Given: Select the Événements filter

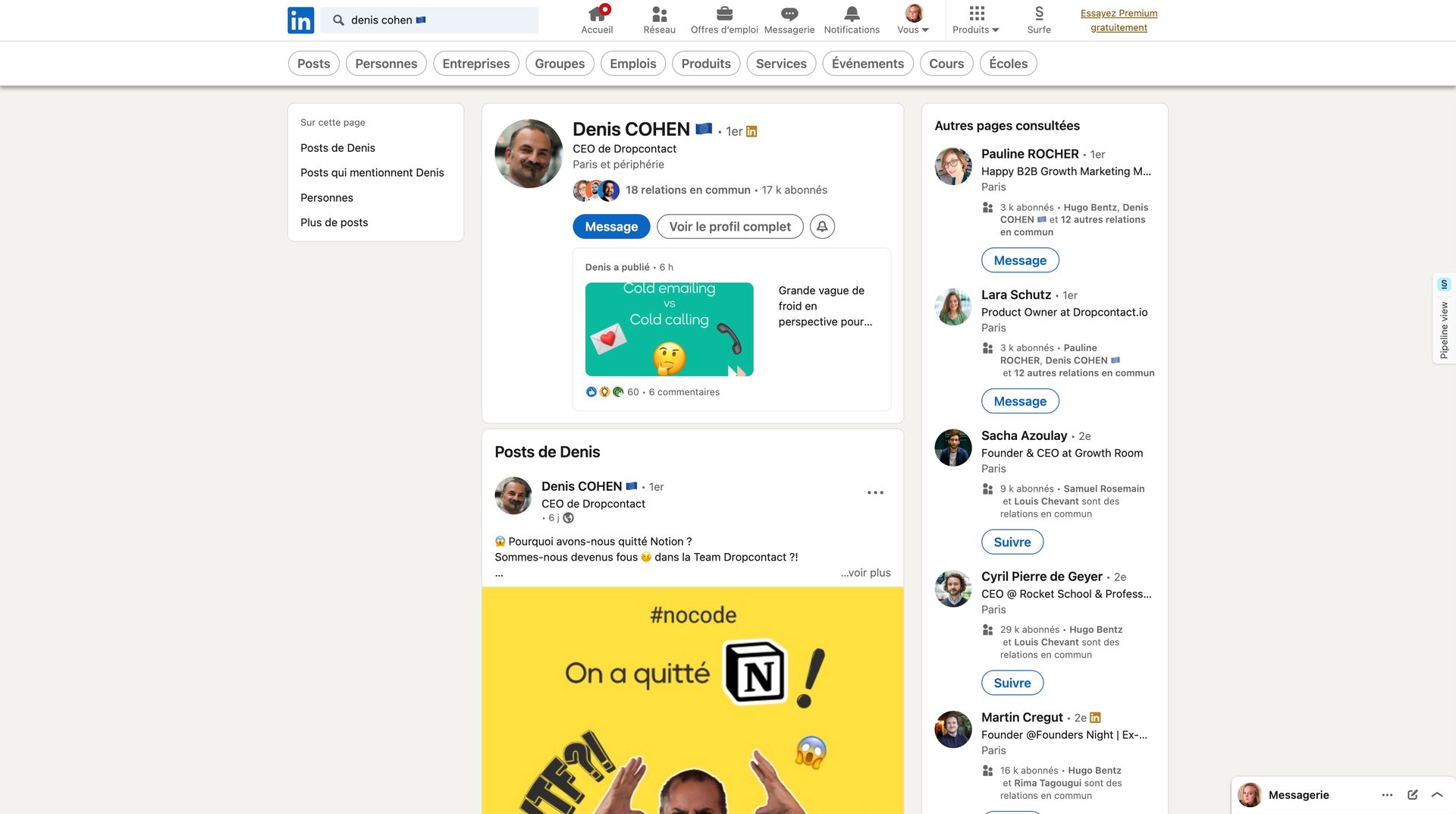Looking at the screenshot, I should 868,64.
